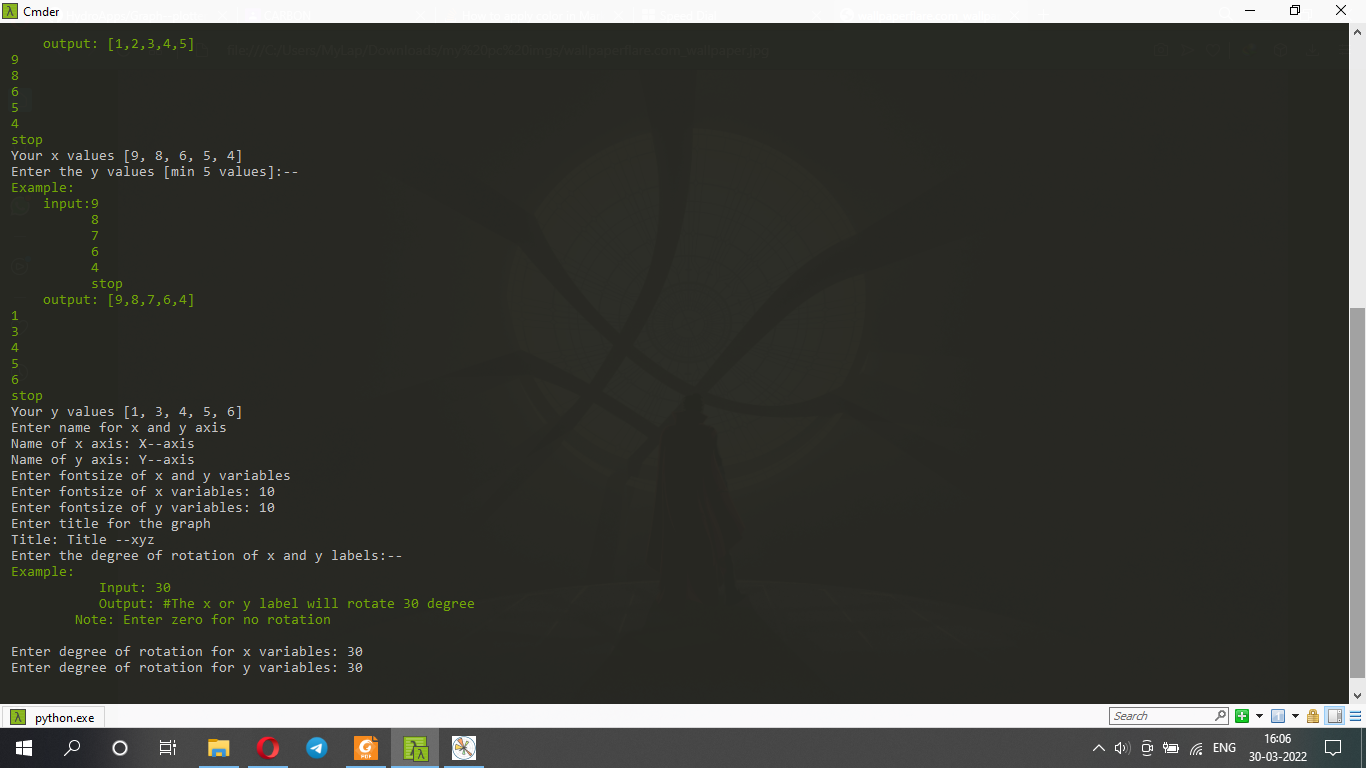
Task: Open the Opera browser from the taskbar
Action: pos(267,747)
